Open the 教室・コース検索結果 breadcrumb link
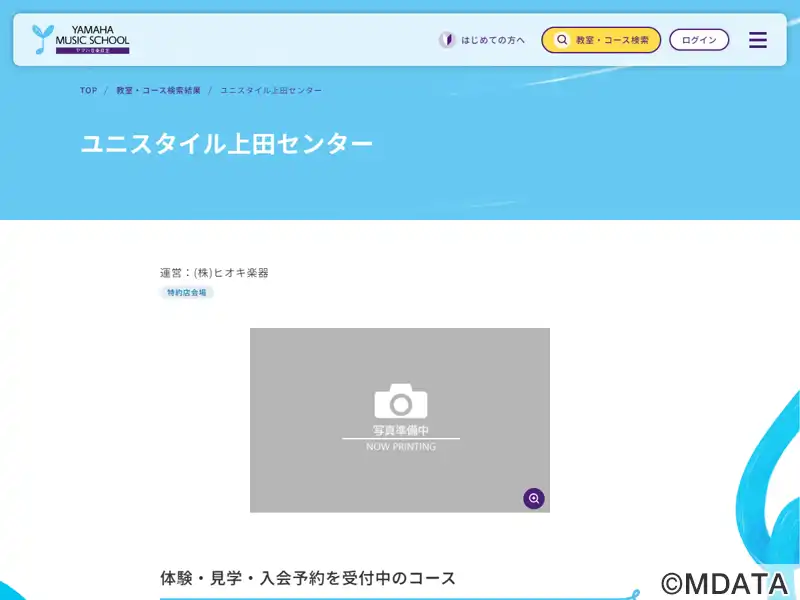 pos(158,91)
